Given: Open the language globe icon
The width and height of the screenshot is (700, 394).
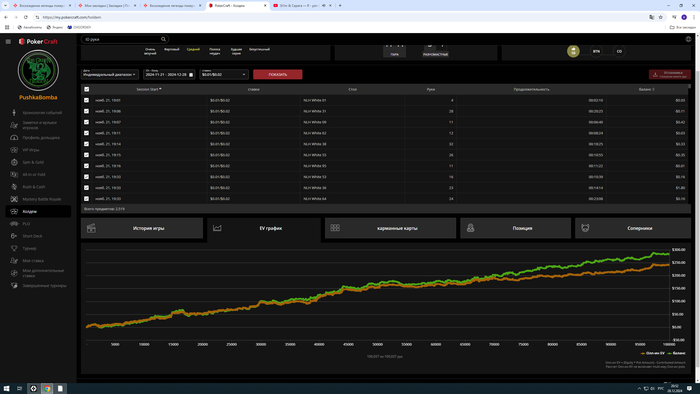Looking at the screenshot, I should coord(688,39).
